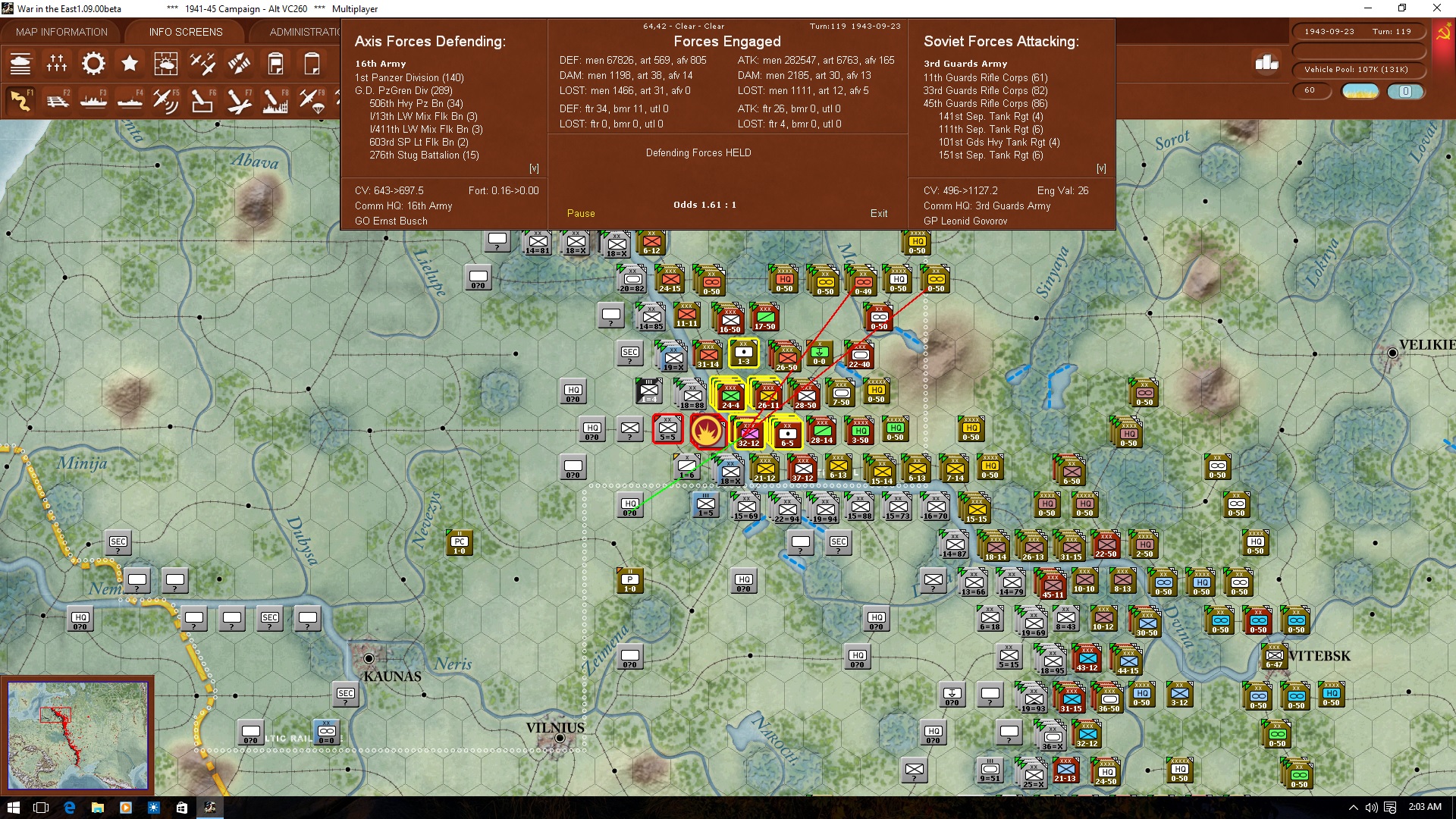Open the production gear icon
The image size is (1456, 819).
pyautogui.click(x=93, y=64)
